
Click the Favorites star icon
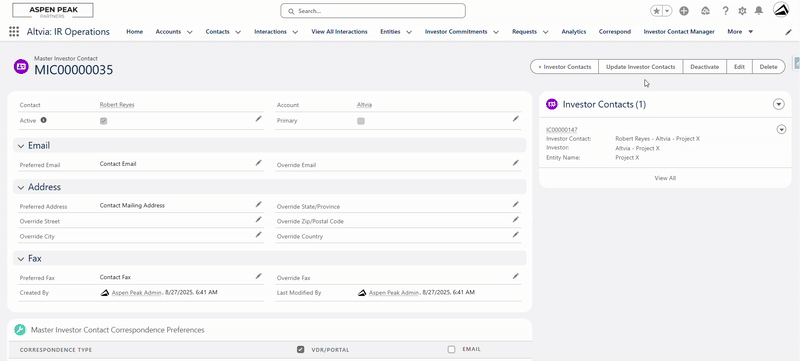(x=656, y=11)
